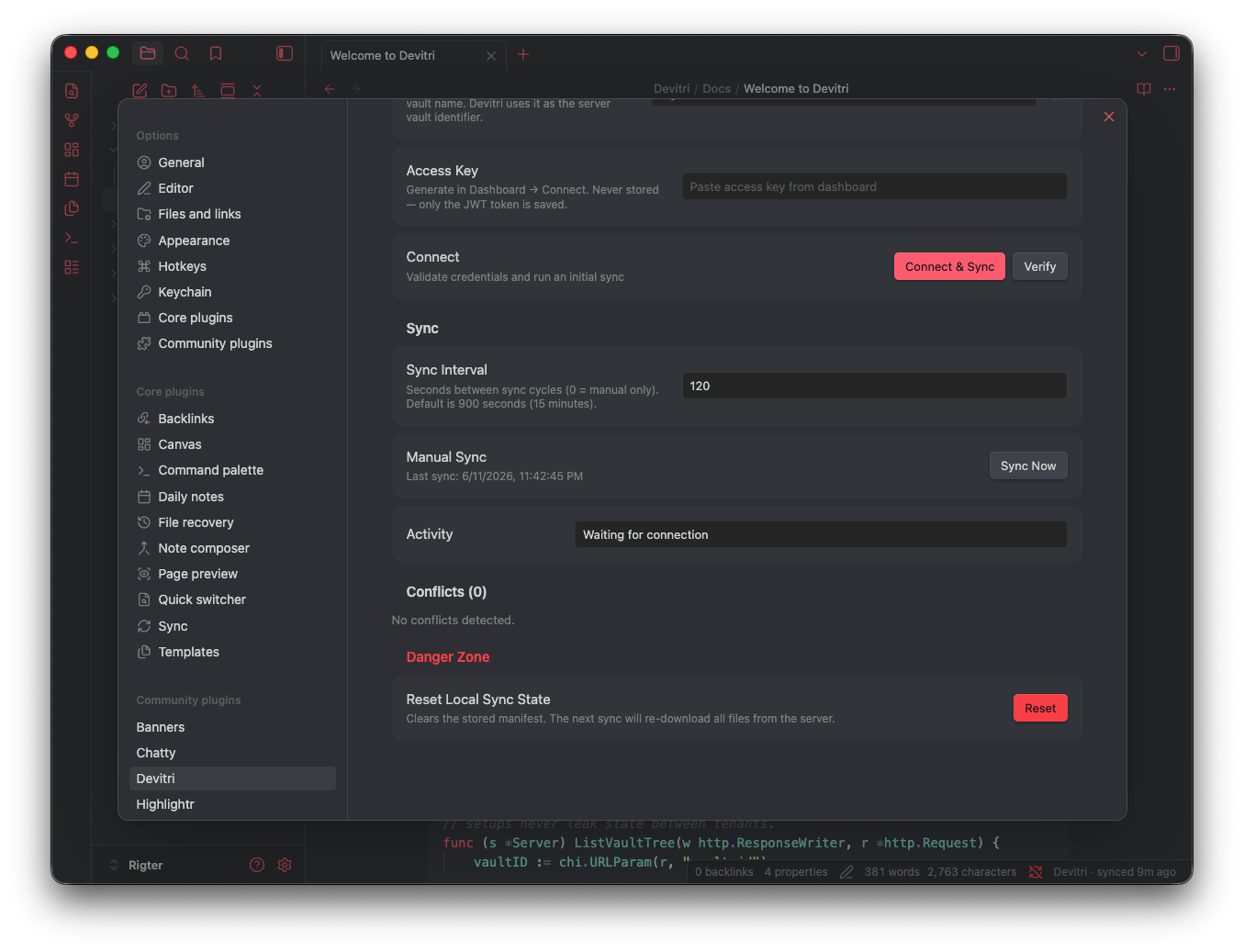
Task: Open Daily notes plugin settings
Action: point(232,497)
